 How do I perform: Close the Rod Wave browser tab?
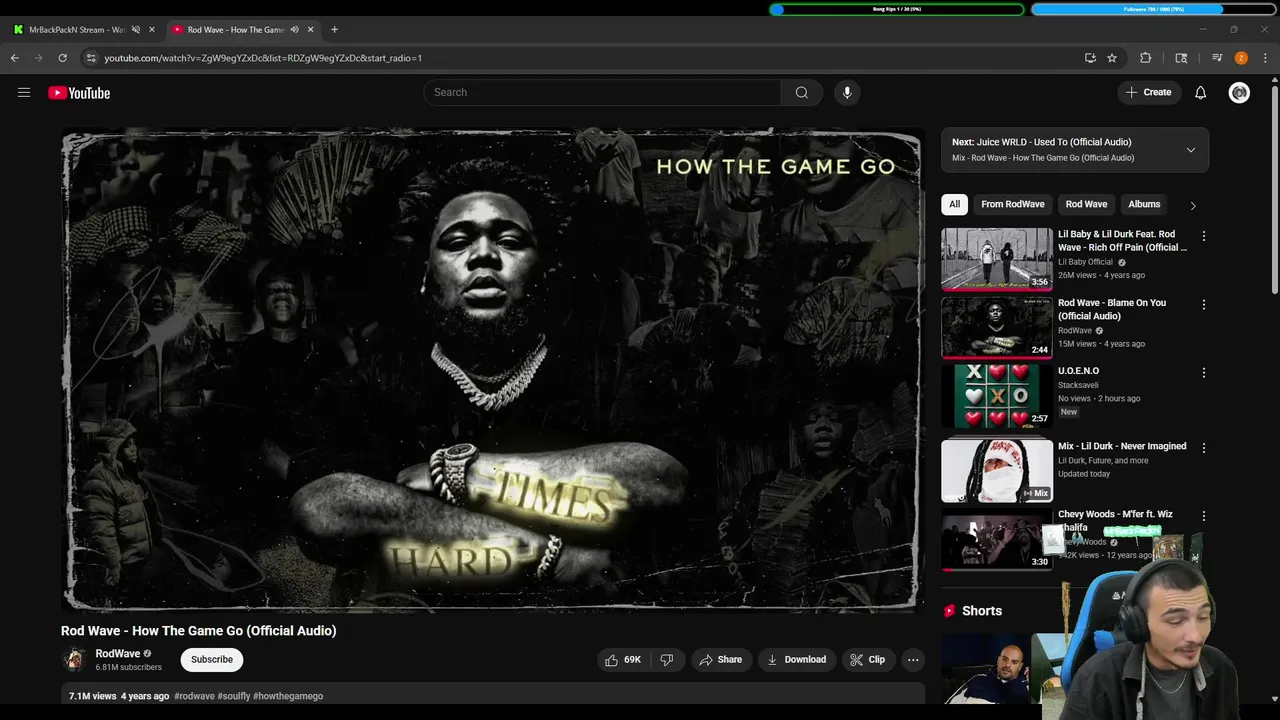click(310, 30)
